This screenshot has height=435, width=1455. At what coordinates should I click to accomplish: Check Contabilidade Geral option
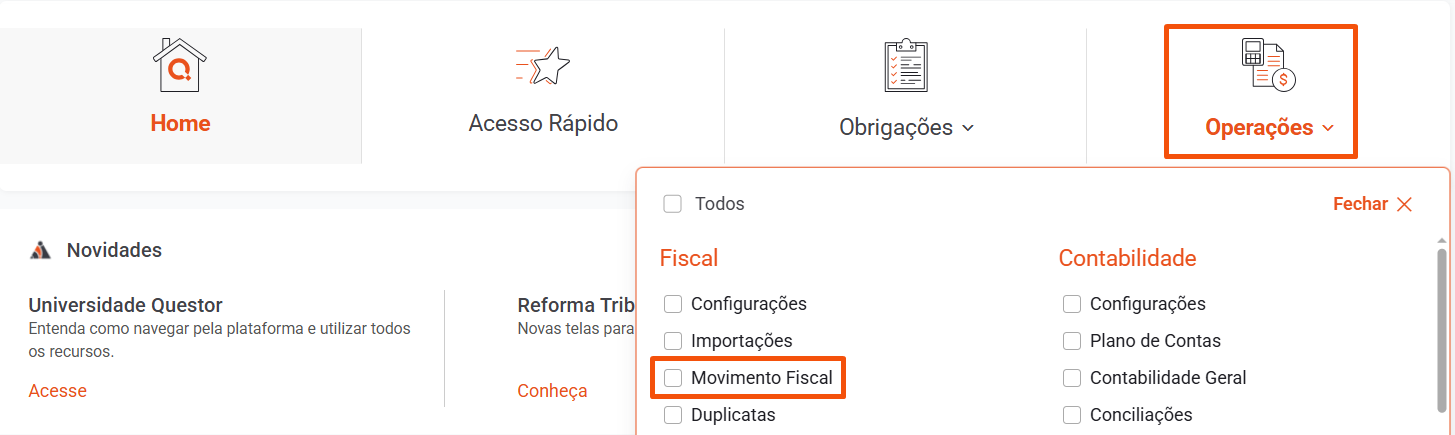point(1072,378)
